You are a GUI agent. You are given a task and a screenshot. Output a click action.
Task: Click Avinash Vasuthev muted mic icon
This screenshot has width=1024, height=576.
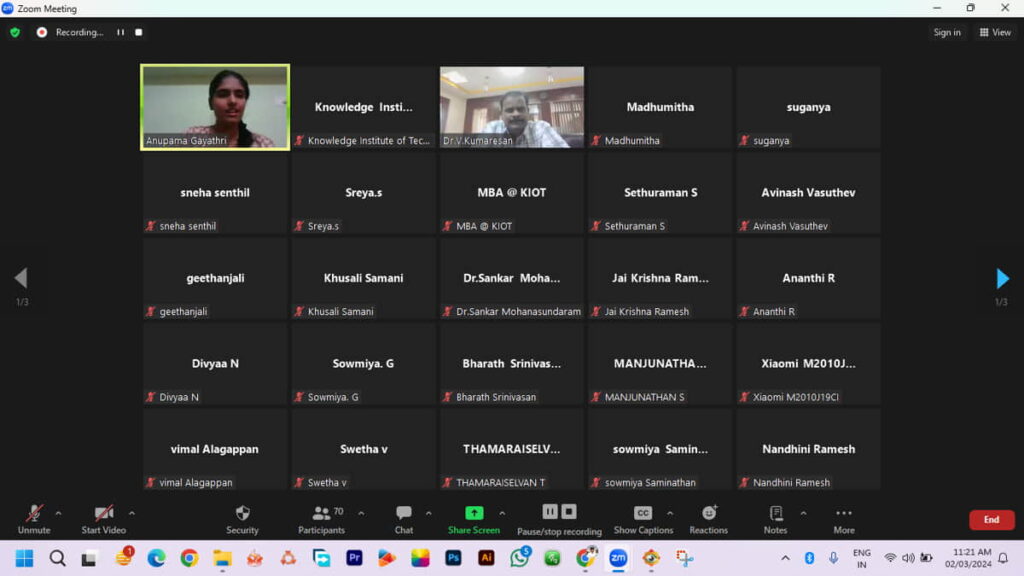click(744, 226)
